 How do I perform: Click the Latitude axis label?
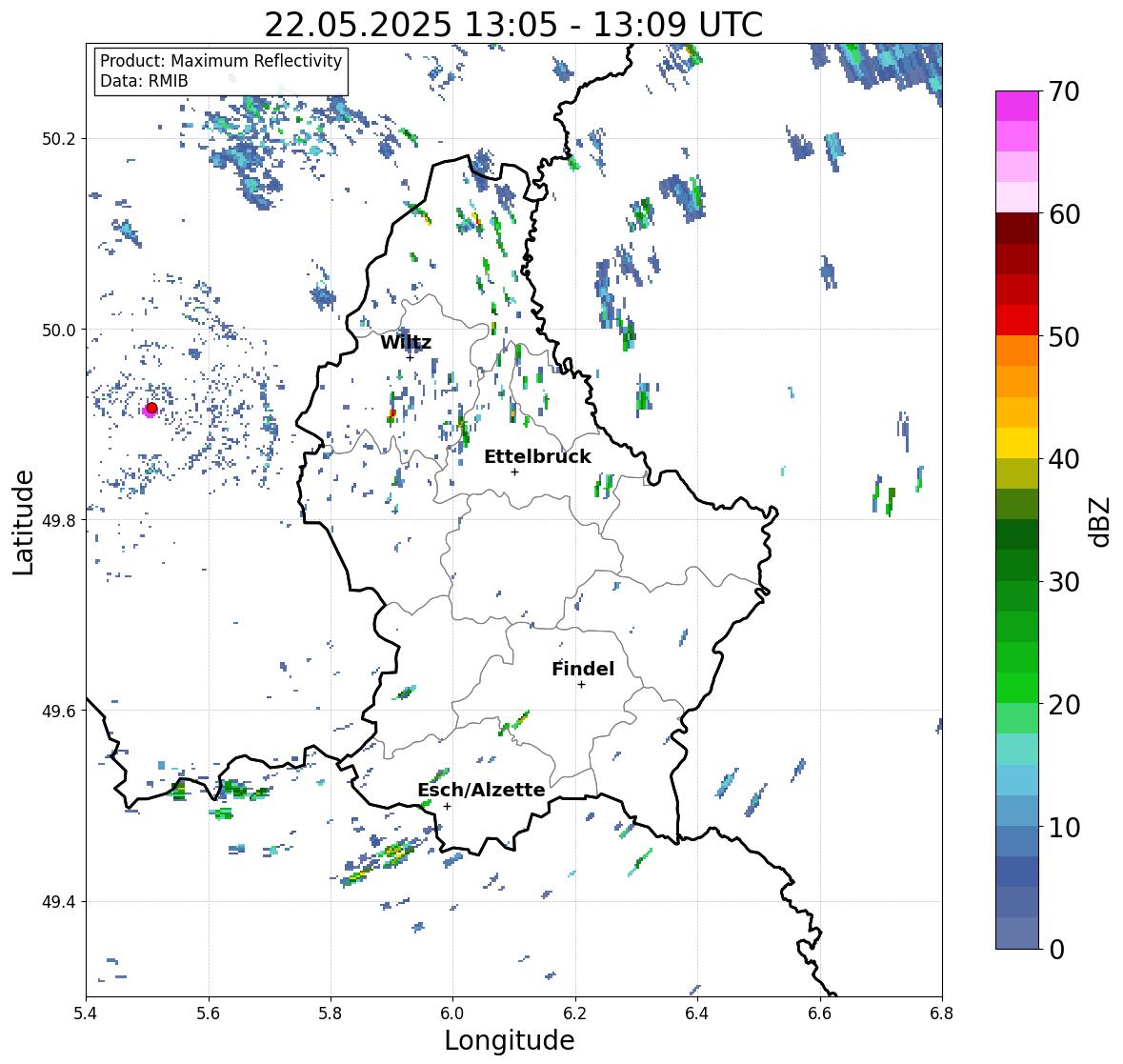(24, 522)
